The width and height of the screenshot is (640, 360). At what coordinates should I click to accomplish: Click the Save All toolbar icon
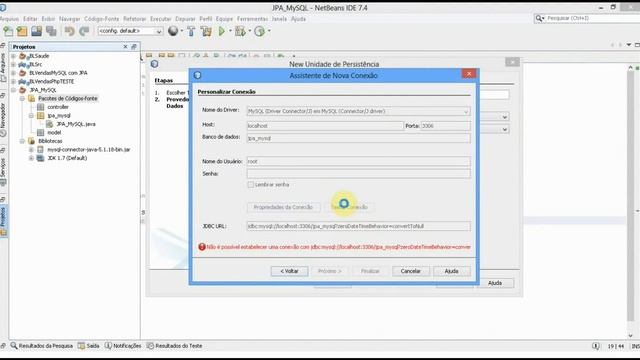coord(51,31)
